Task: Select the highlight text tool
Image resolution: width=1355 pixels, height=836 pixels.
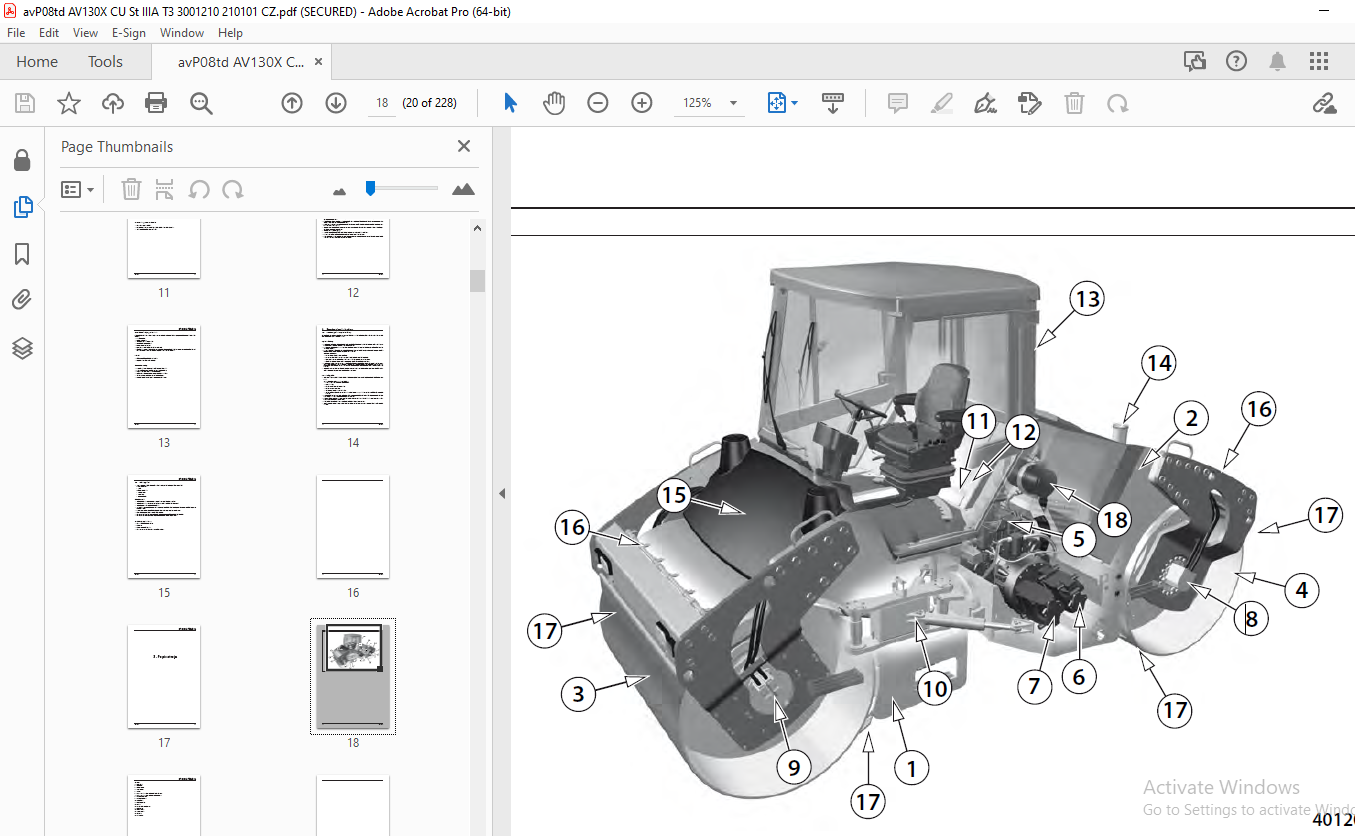Action: [x=941, y=103]
